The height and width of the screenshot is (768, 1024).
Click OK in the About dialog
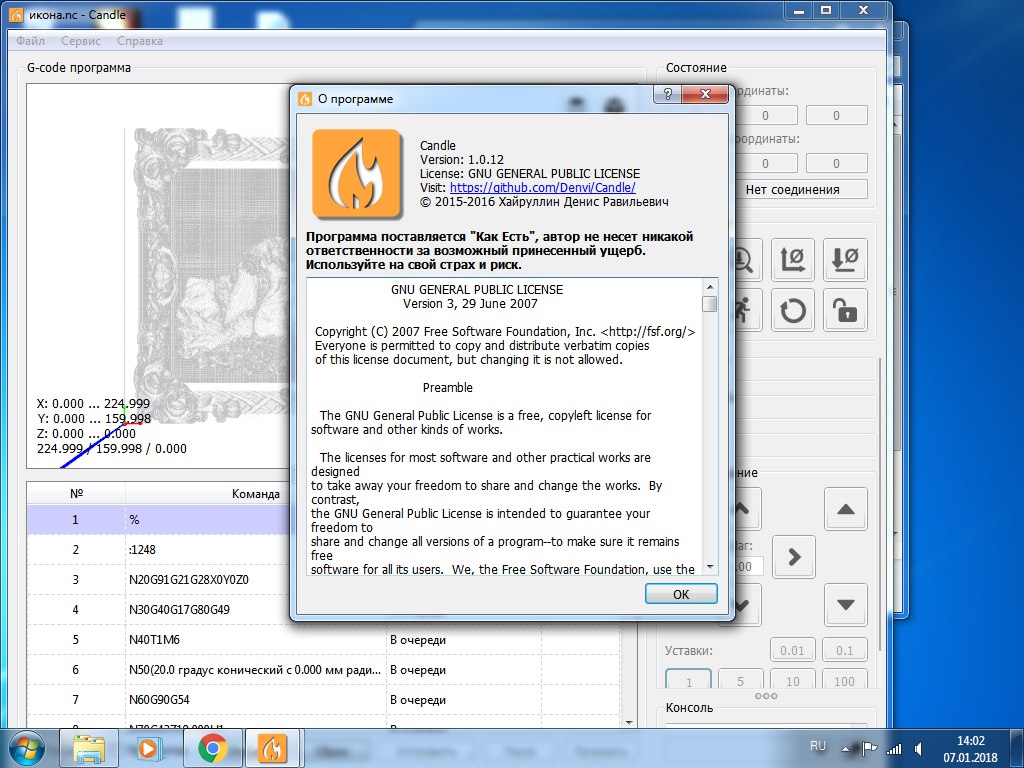[680, 594]
